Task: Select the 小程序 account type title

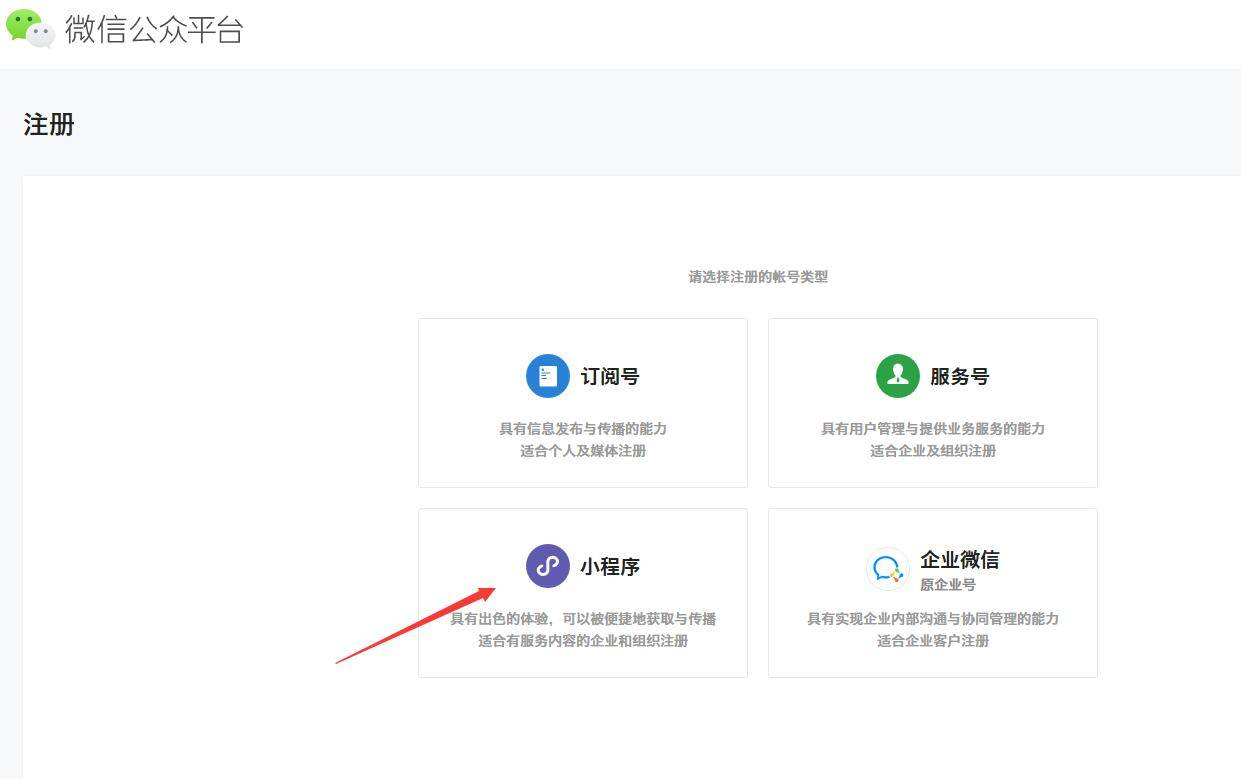Action: click(x=610, y=567)
